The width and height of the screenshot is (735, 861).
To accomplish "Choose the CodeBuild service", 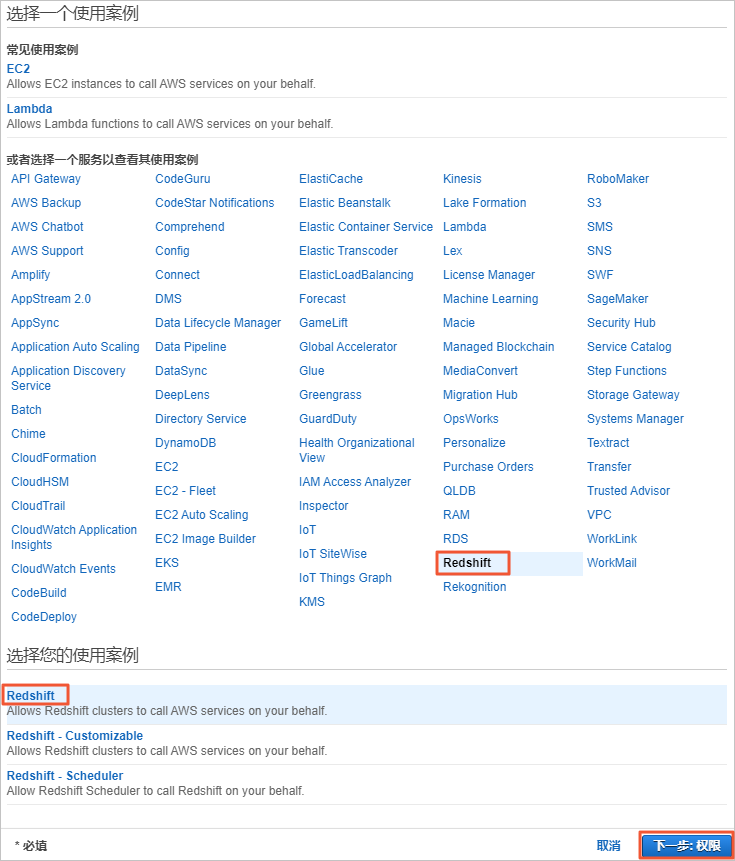I will (x=39, y=593).
